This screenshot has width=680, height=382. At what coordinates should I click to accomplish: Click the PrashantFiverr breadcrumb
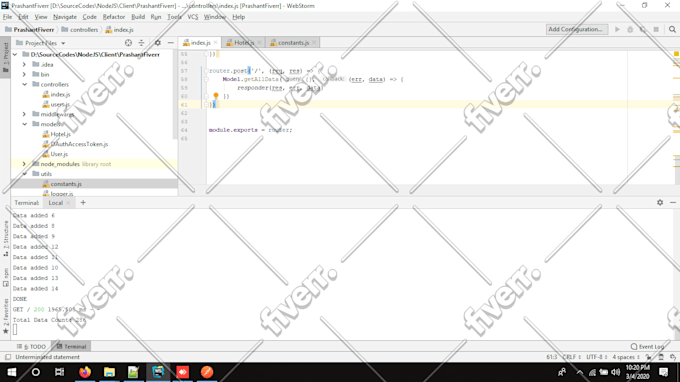point(29,30)
